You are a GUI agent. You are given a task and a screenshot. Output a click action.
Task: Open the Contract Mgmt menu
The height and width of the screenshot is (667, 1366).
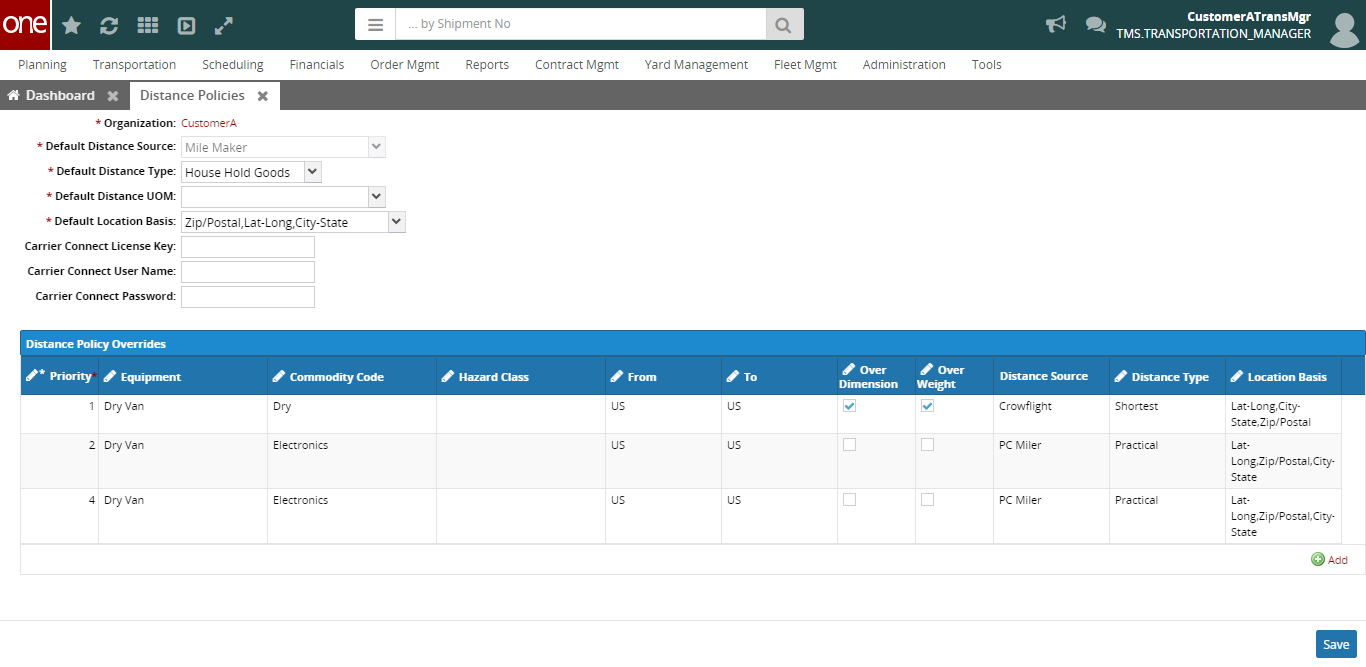[577, 64]
